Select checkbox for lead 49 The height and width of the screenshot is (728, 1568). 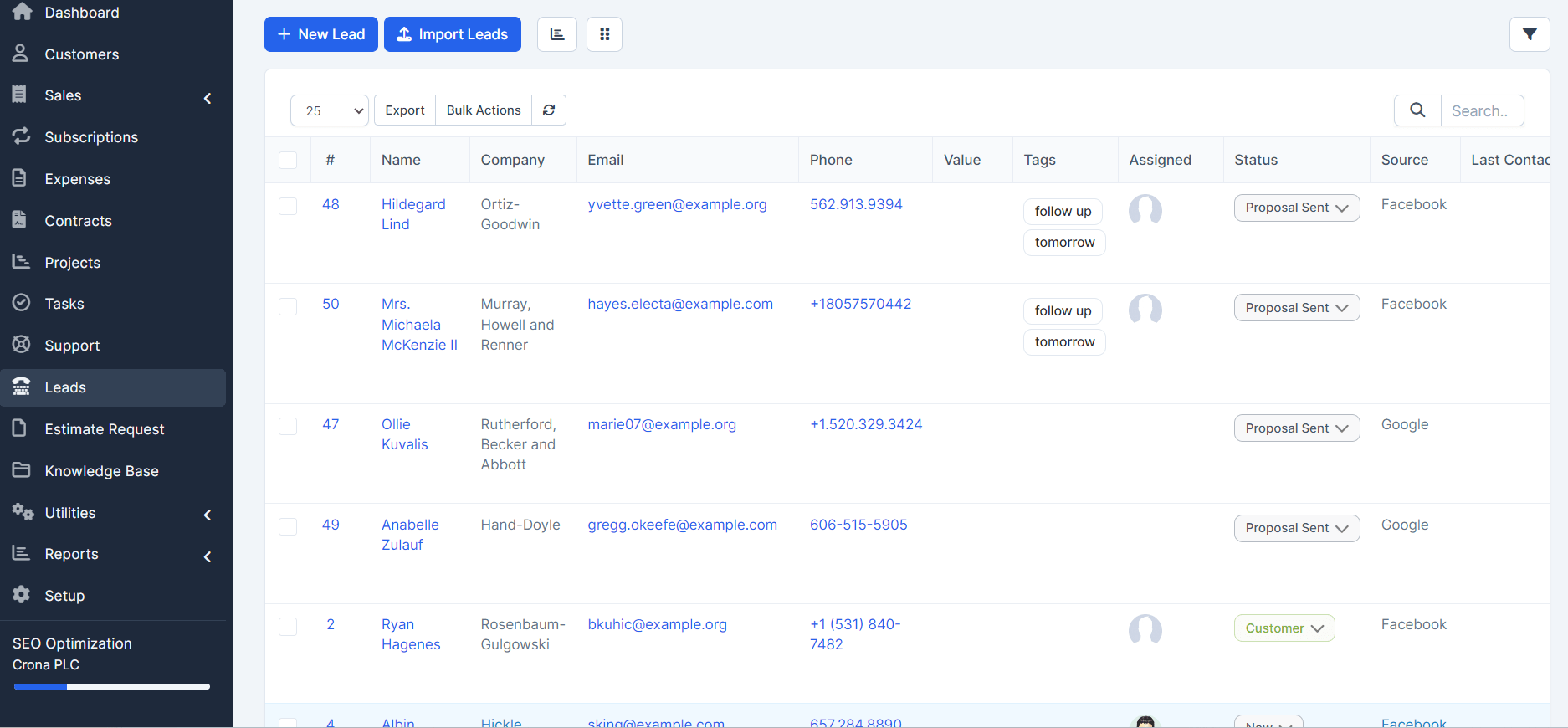click(x=288, y=526)
